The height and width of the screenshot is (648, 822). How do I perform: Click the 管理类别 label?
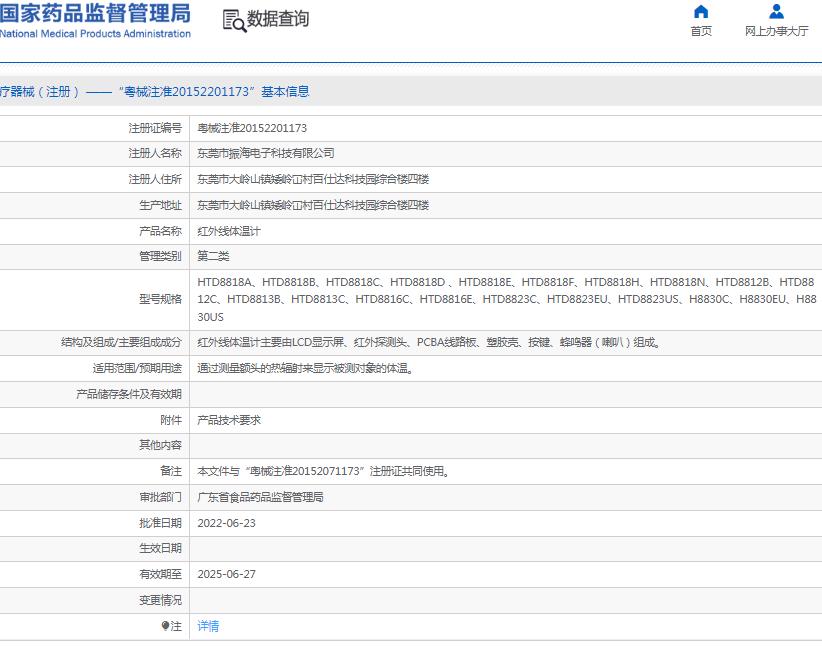tap(160, 256)
